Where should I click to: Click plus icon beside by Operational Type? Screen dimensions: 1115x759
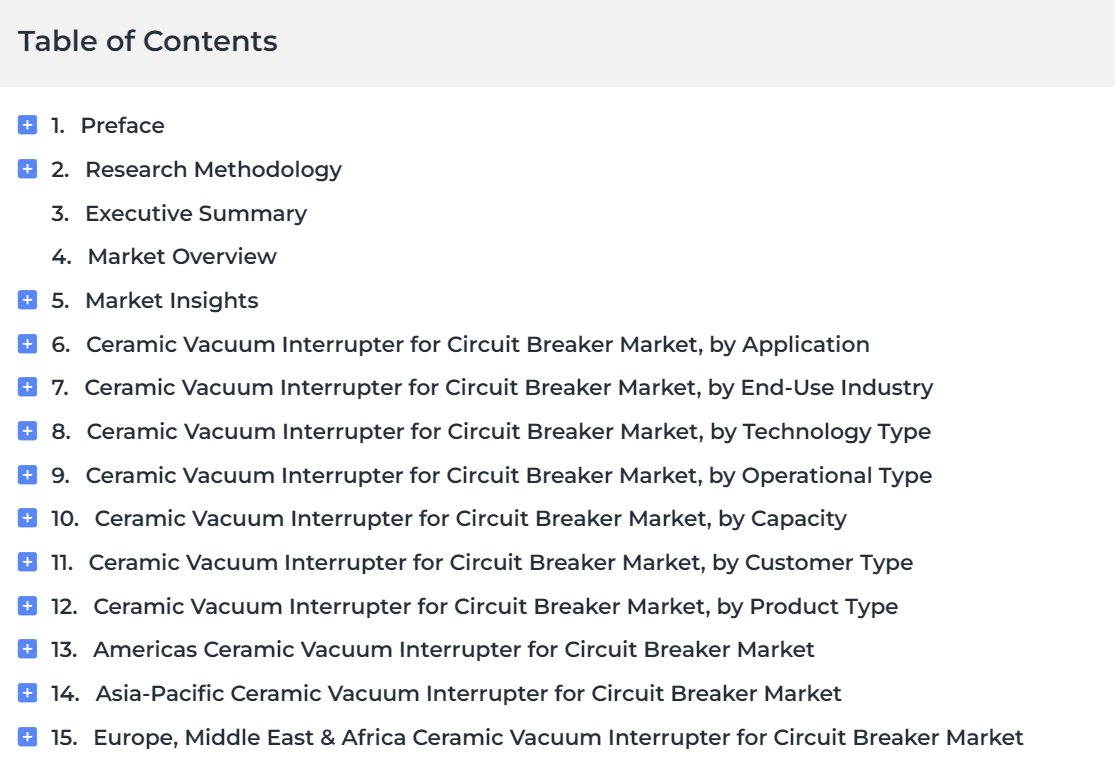point(27,475)
